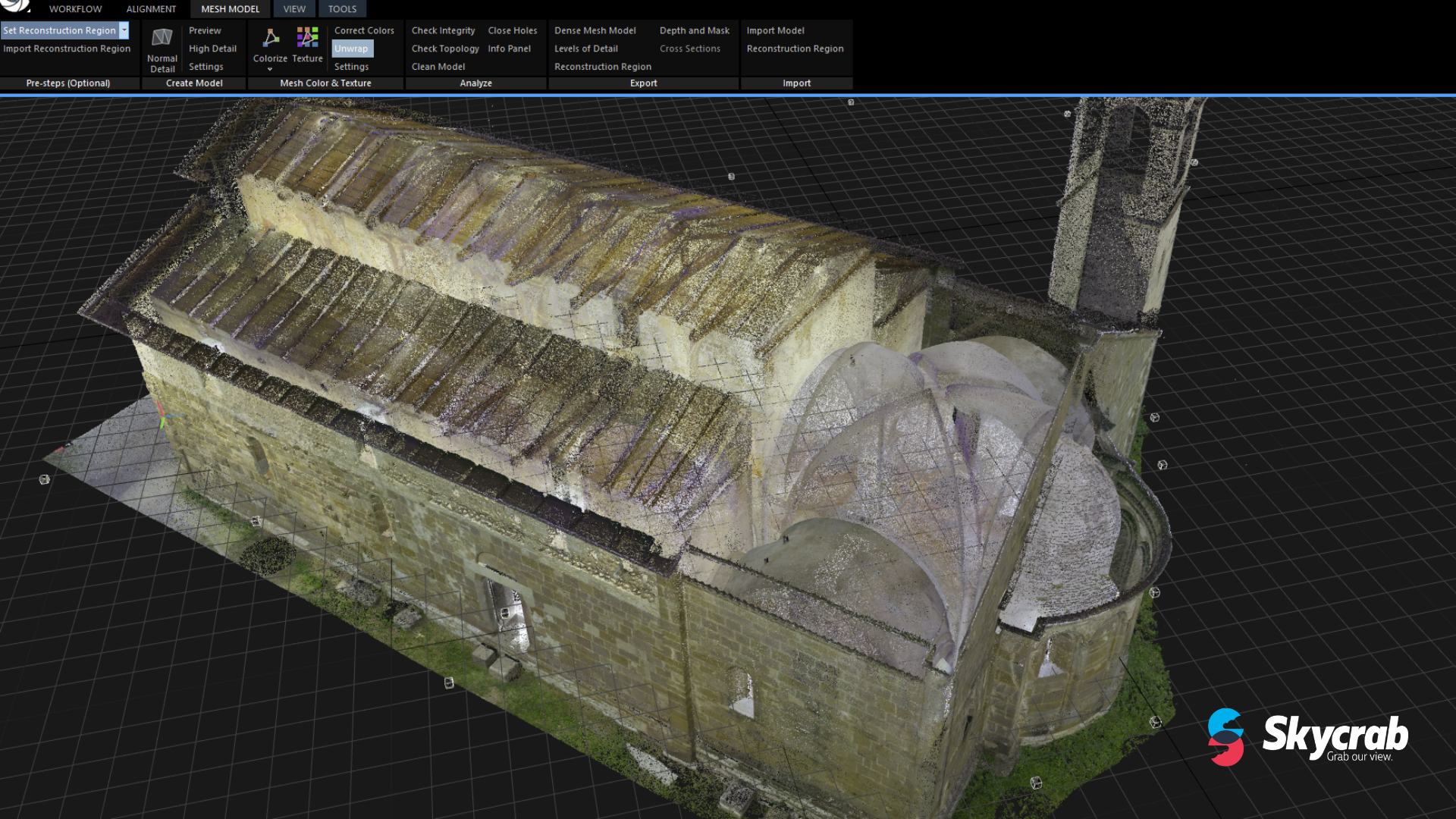
Task: Switch to the WORKFLOW tab
Action: pyautogui.click(x=75, y=9)
